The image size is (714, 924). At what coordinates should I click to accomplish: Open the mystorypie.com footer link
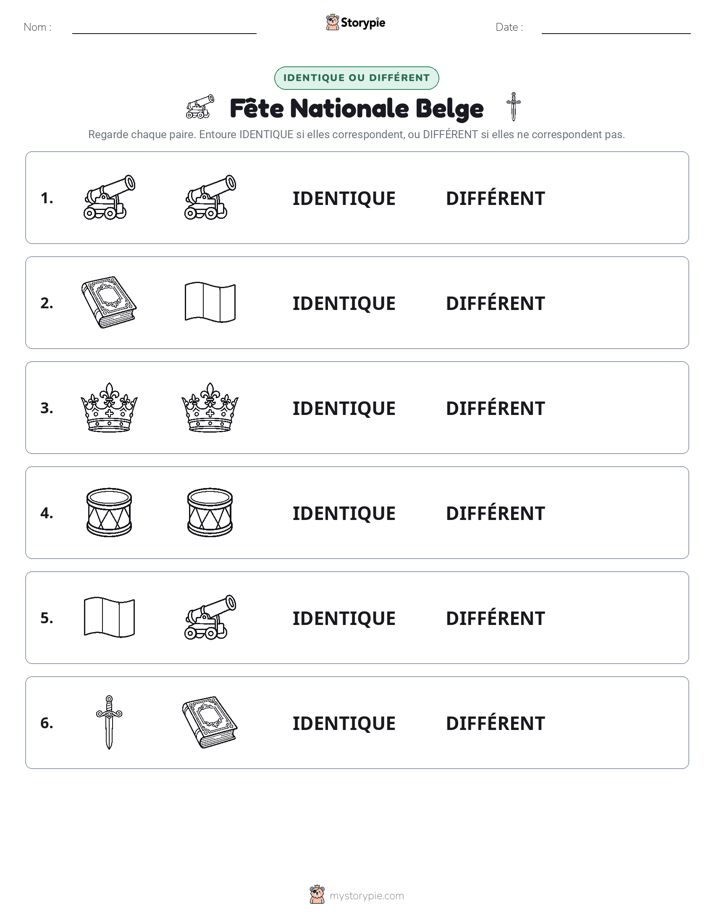pos(357,895)
